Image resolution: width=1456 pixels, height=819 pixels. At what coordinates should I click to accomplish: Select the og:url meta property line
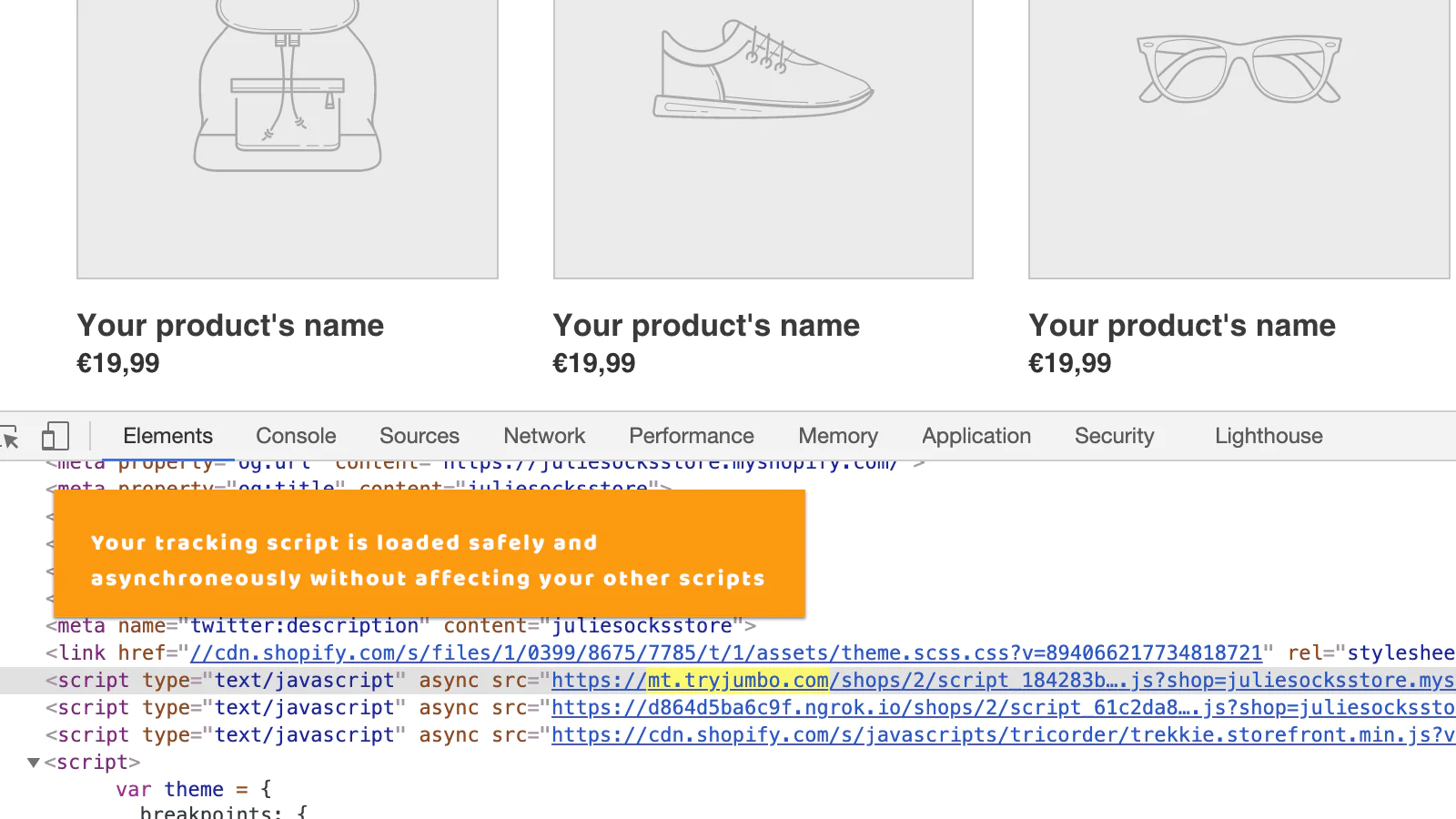(x=486, y=465)
